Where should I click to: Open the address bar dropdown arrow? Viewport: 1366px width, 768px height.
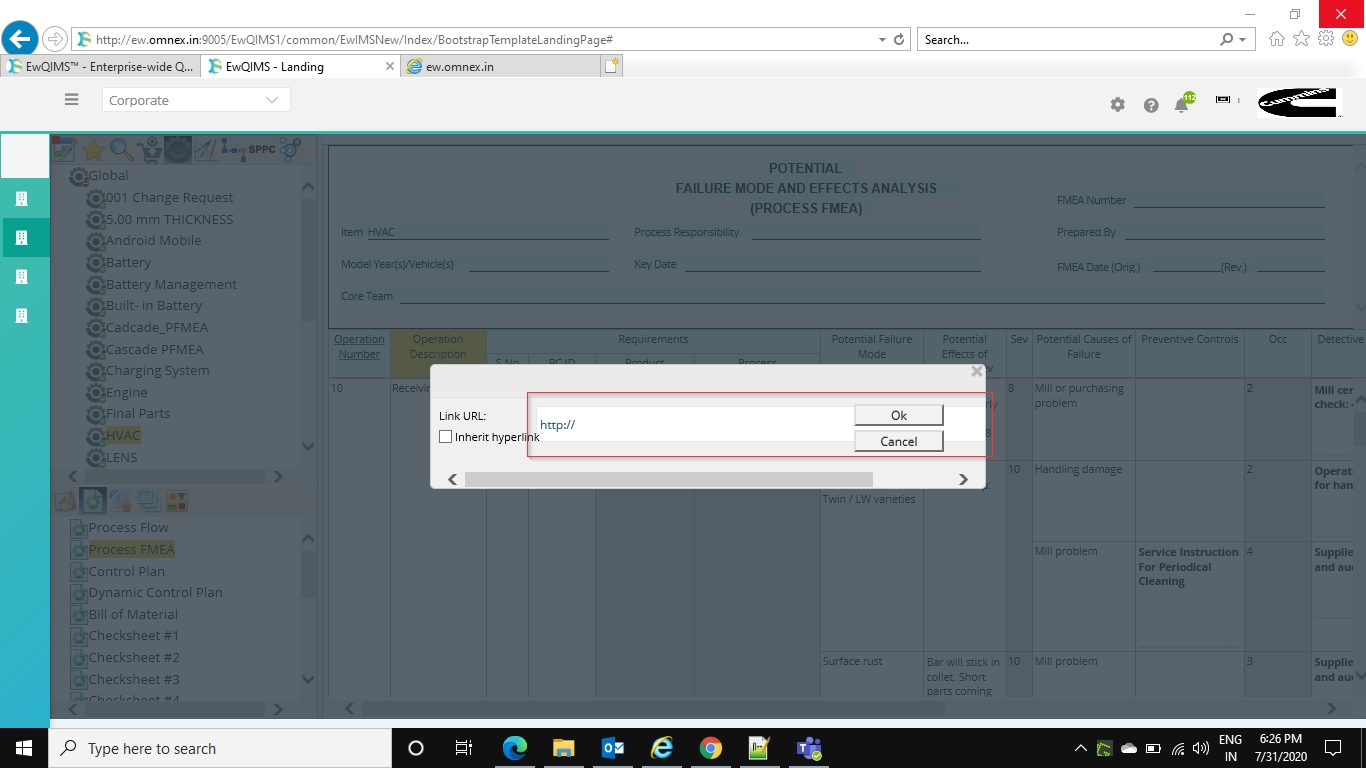click(882, 40)
